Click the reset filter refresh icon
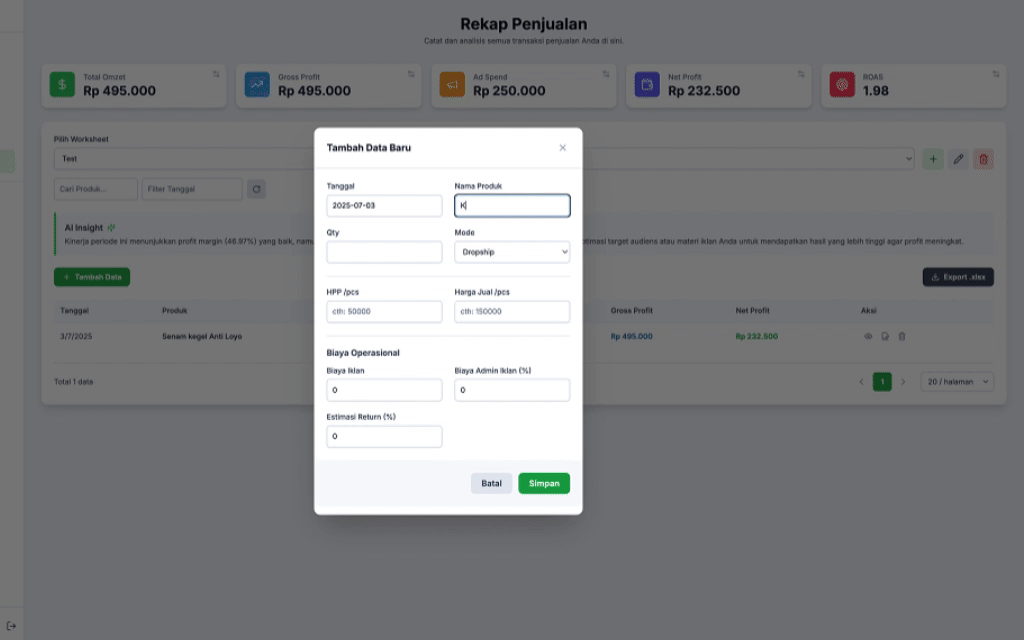Viewport: 1024px width, 640px height. [x=257, y=189]
